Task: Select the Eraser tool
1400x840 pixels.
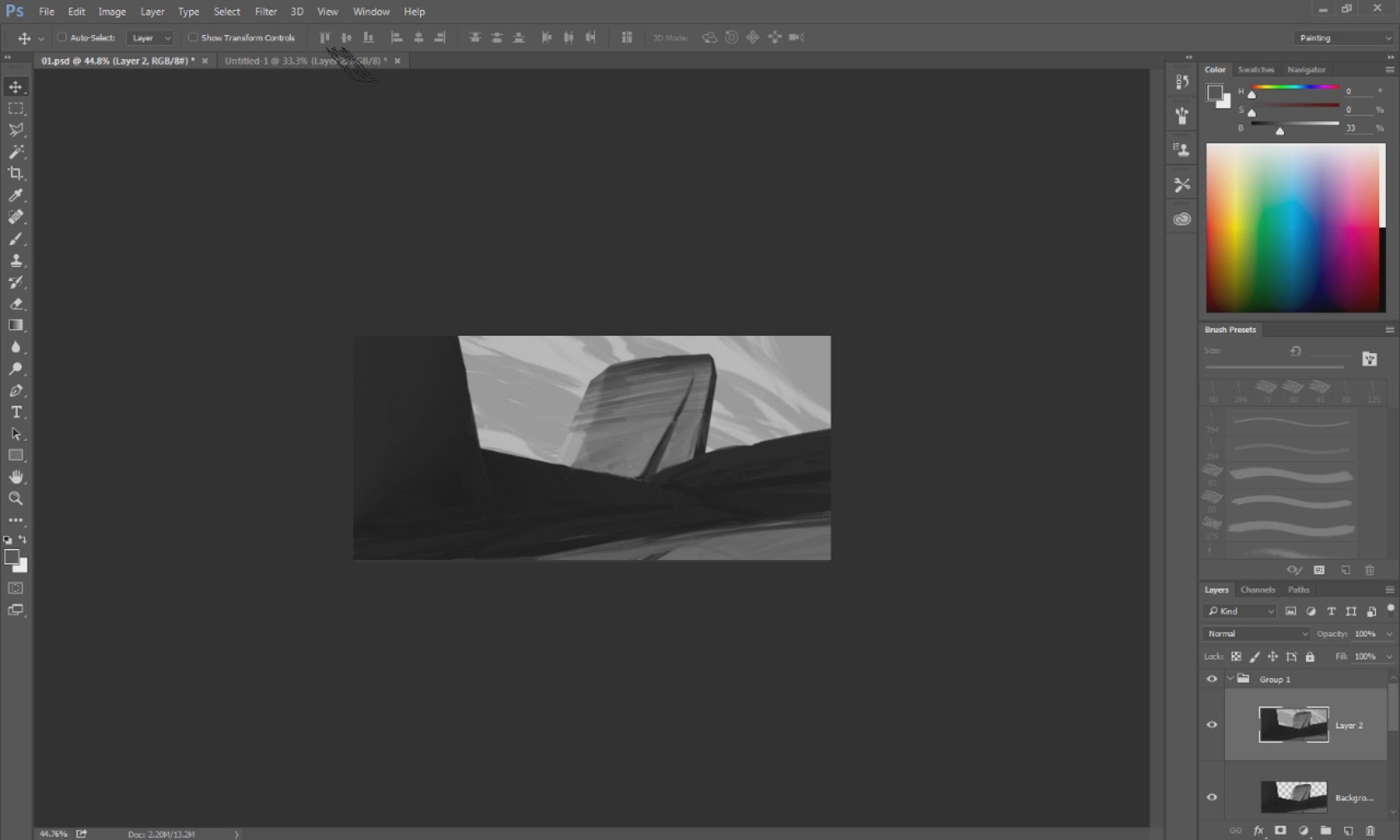Action: click(x=16, y=304)
